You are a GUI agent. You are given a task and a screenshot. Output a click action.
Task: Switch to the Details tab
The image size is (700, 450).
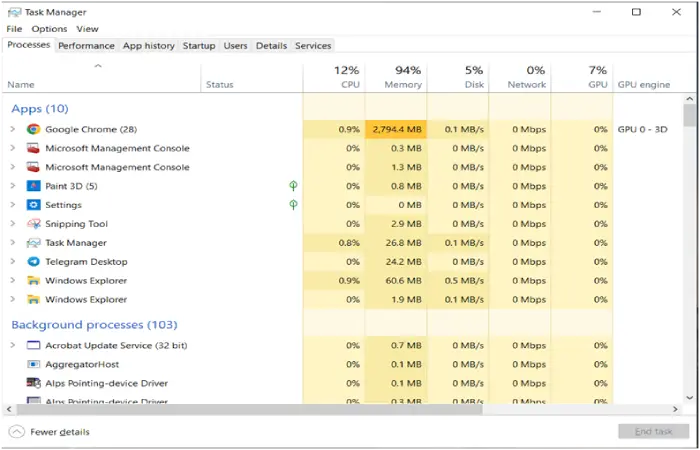click(x=271, y=46)
